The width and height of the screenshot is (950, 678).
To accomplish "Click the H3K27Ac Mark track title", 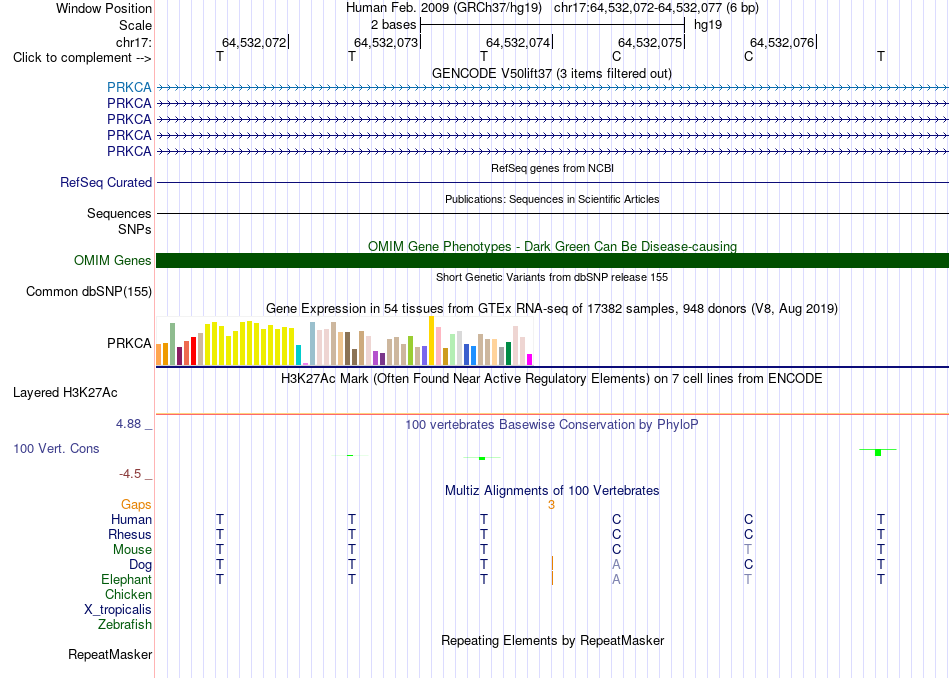I will point(552,379).
